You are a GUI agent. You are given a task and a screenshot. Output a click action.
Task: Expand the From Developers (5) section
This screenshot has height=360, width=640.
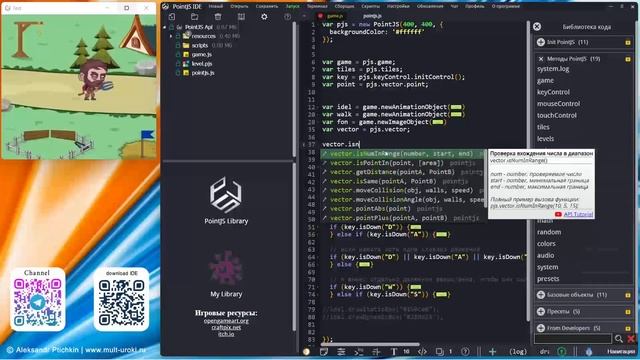541,328
